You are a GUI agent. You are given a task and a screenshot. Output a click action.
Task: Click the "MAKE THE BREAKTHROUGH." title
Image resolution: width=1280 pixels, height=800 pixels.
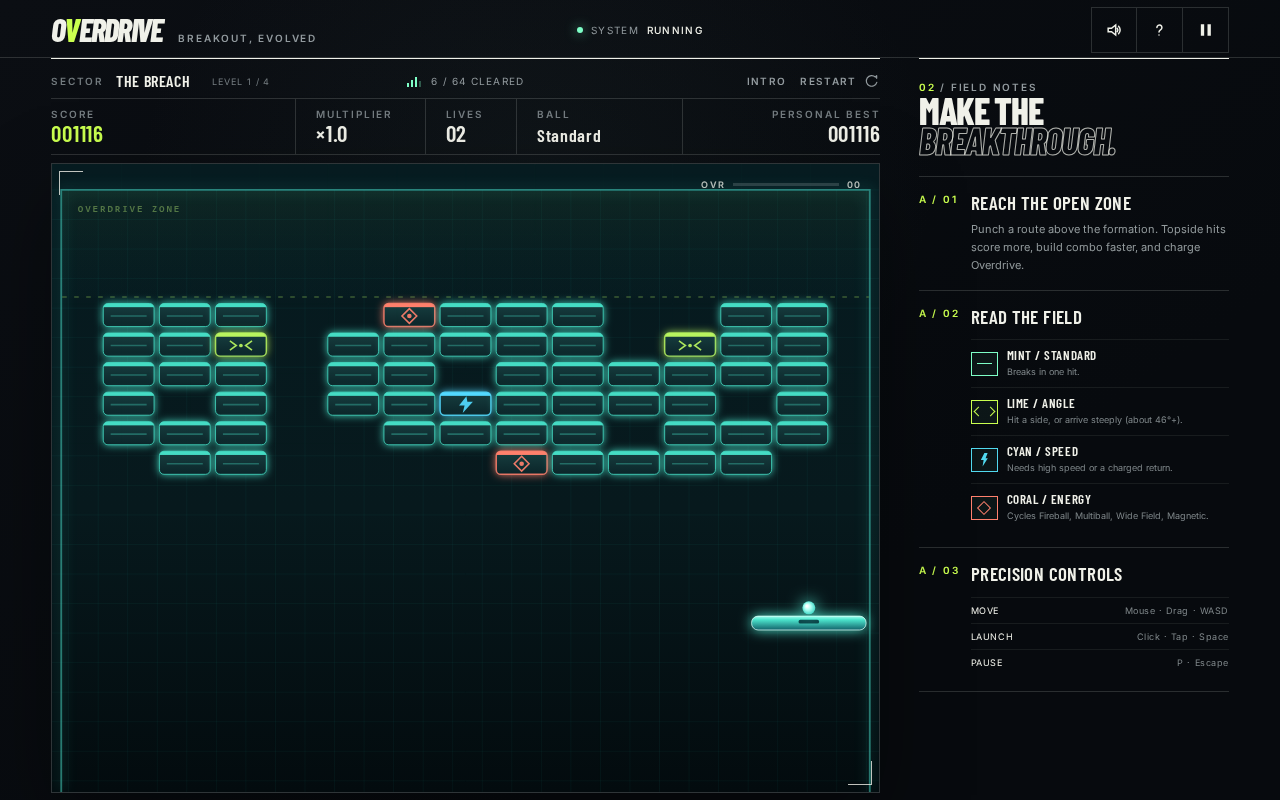[x=1017, y=126]
